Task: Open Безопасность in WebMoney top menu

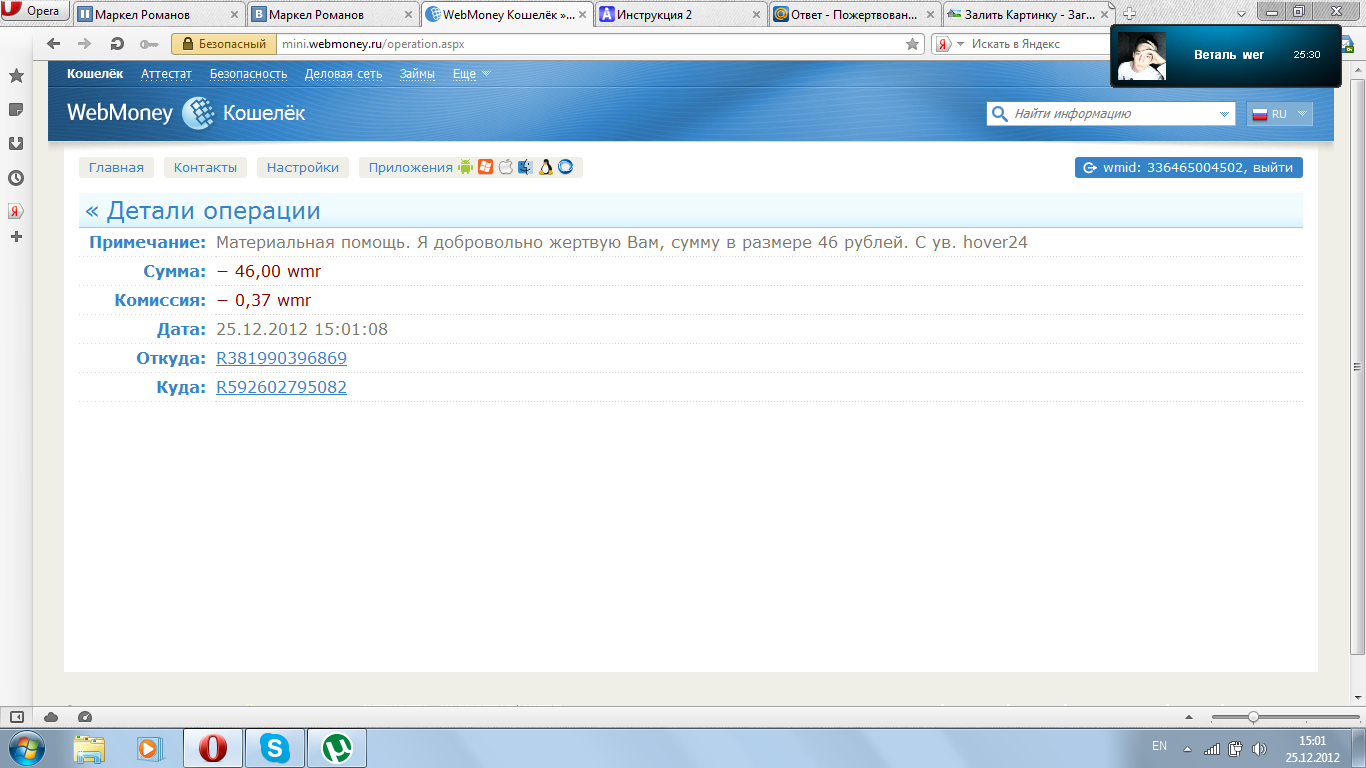Action: (x=248, y=74)
